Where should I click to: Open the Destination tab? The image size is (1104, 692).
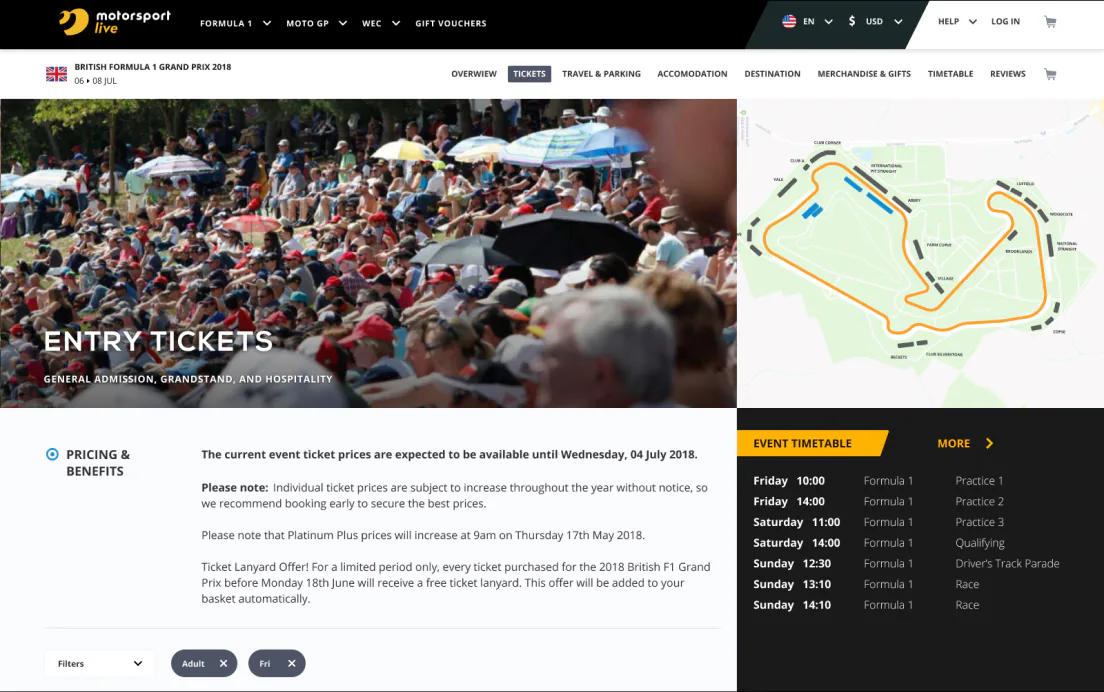[772, 74]
